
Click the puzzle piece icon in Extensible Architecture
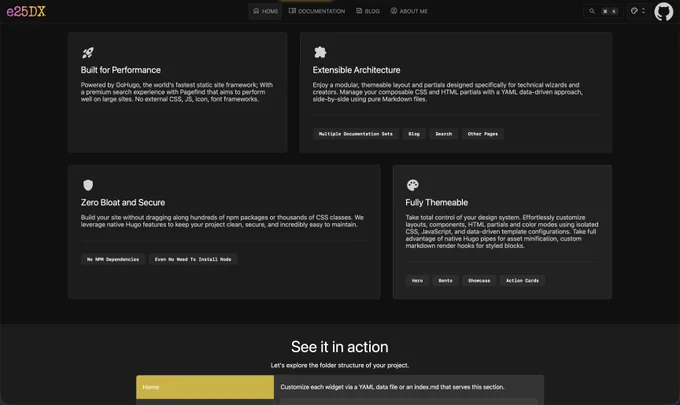coord(320,52)
